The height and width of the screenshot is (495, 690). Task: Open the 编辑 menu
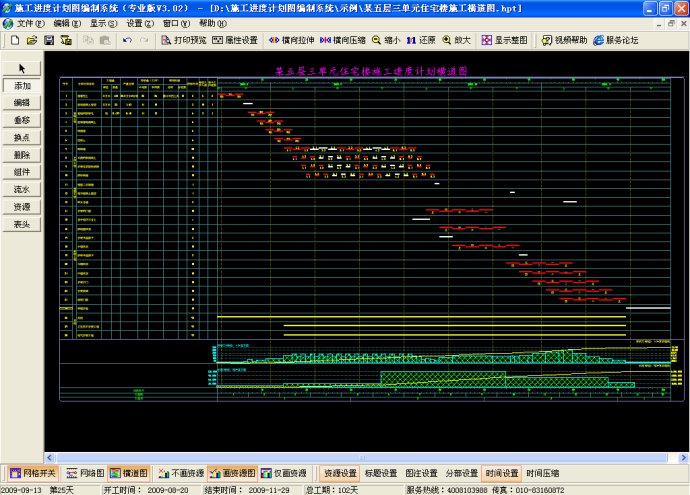click(67, 23)
